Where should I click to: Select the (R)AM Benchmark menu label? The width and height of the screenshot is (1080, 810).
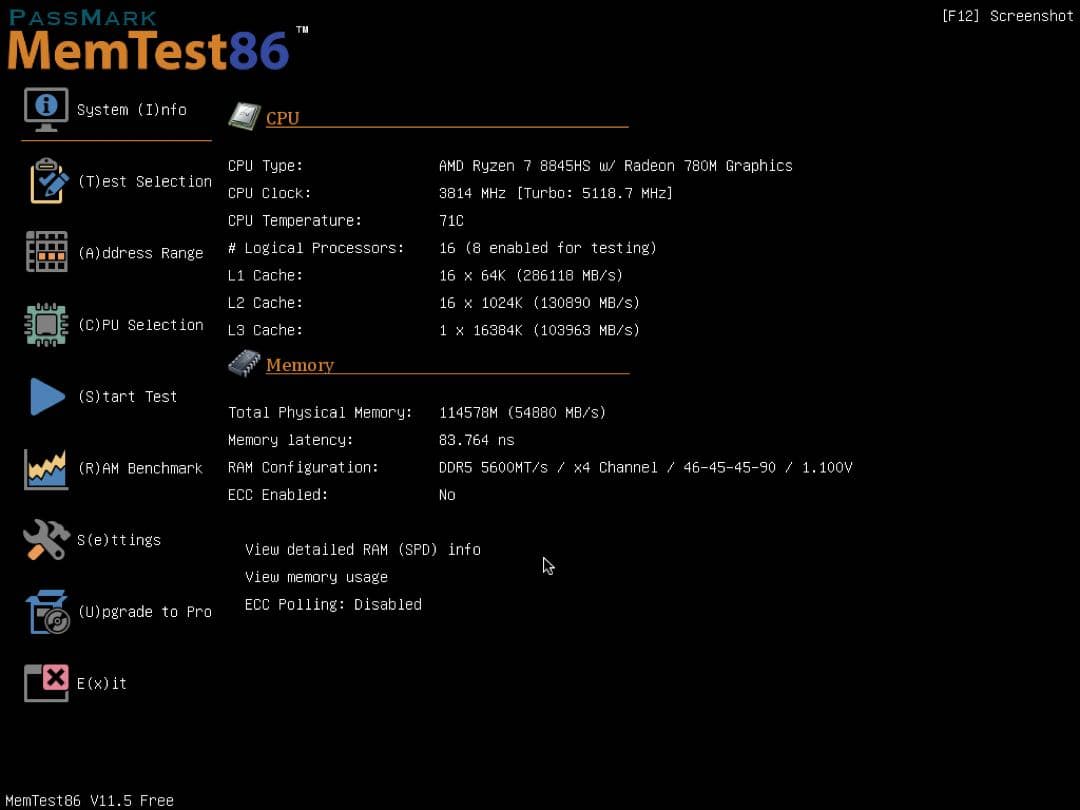click(x=140, y=468)
